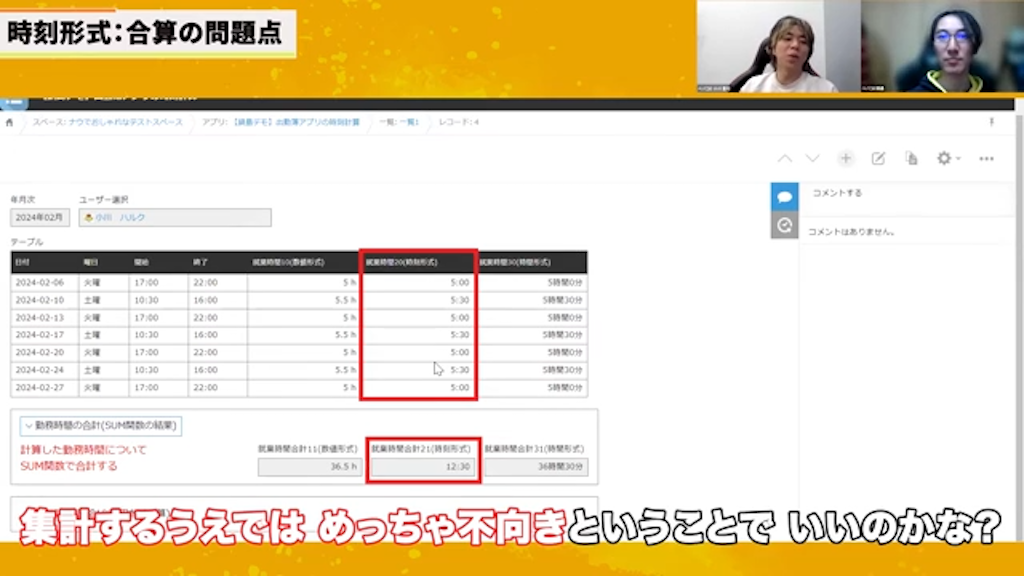The height and width of the screenshot is (576, 1024).
Task: Click the コメントする comment input field
Action: [905, 193]
